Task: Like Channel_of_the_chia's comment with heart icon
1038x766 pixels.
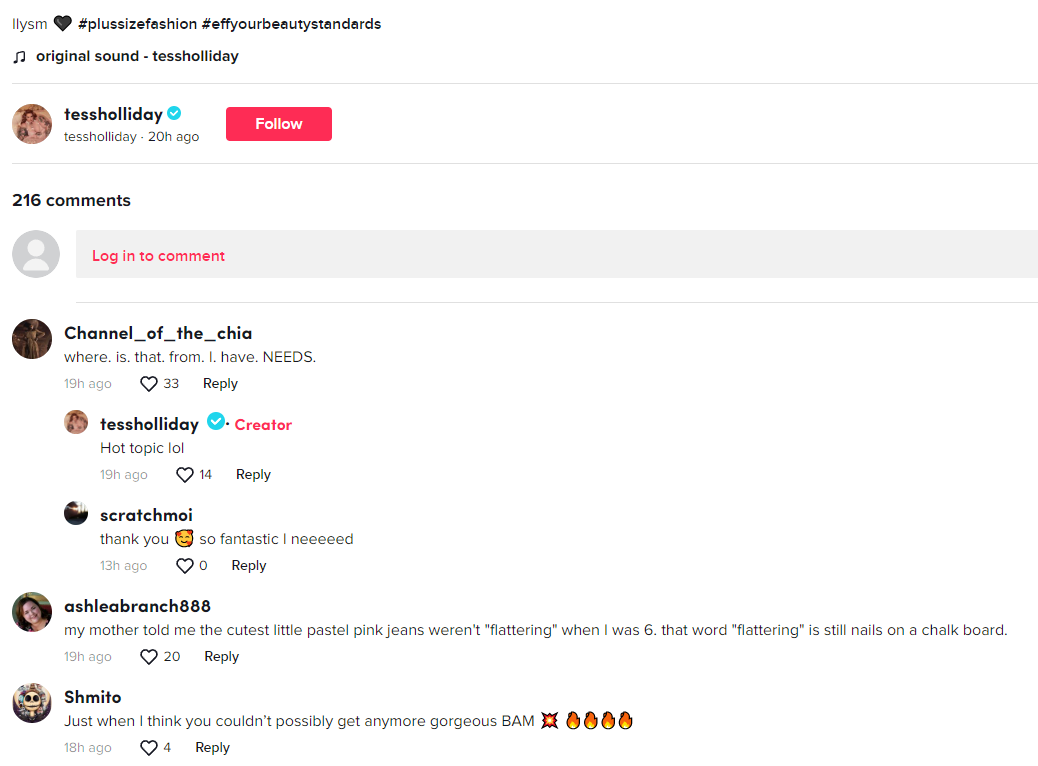Action: (149, 384)
